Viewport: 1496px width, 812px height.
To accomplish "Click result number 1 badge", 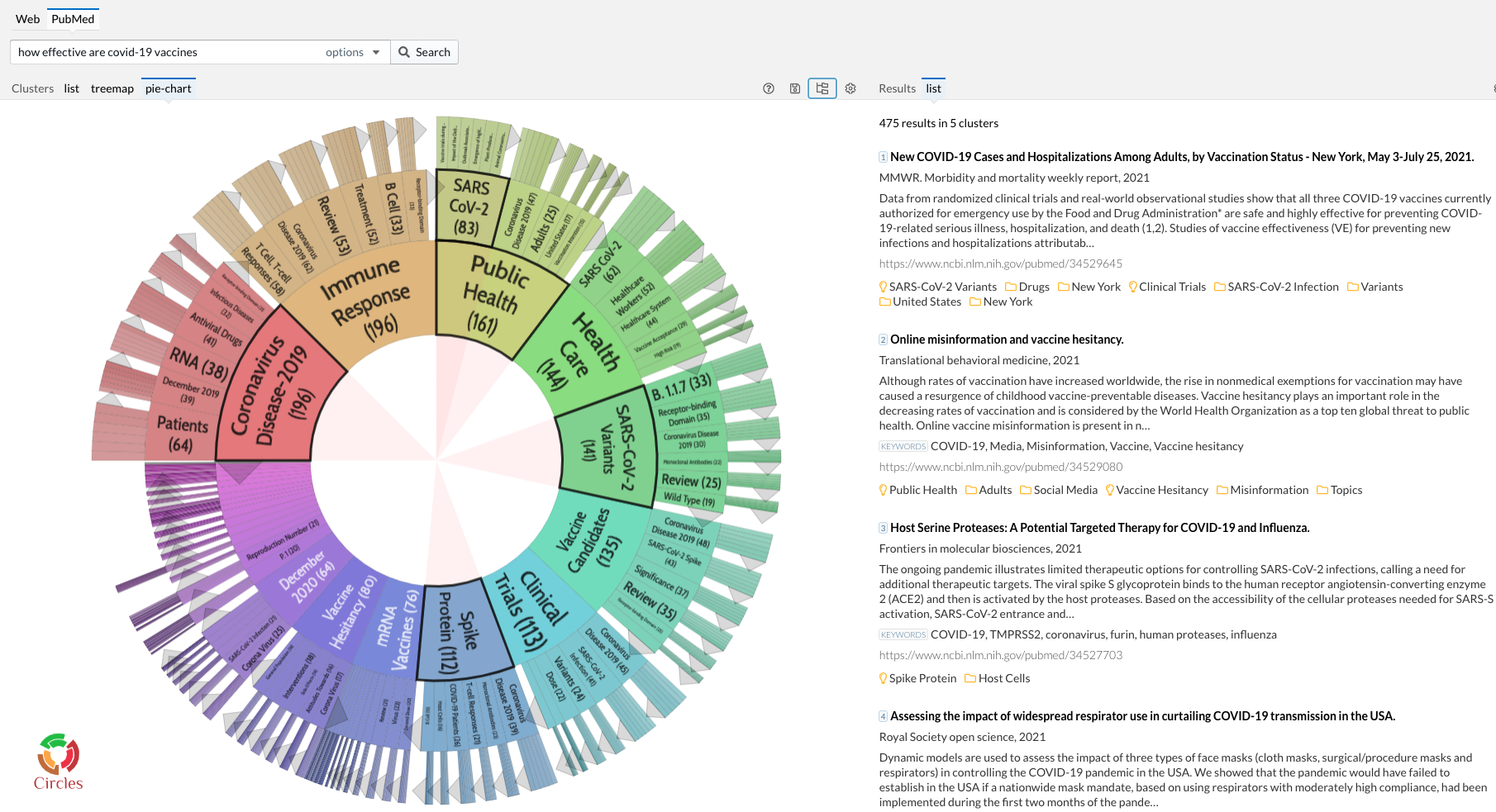I will (x=883, y=157).
